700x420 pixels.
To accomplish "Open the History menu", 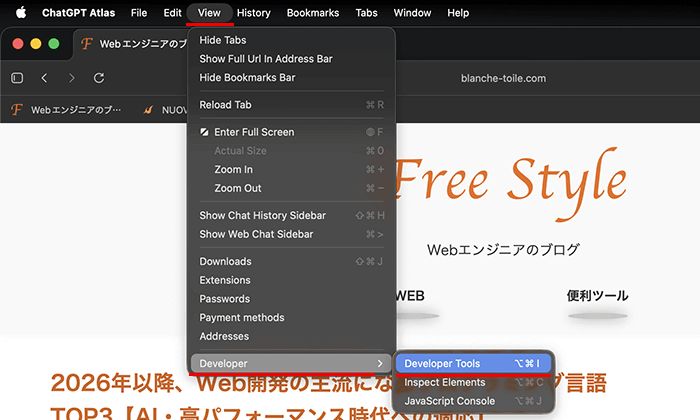I will (x=254, y=13).
